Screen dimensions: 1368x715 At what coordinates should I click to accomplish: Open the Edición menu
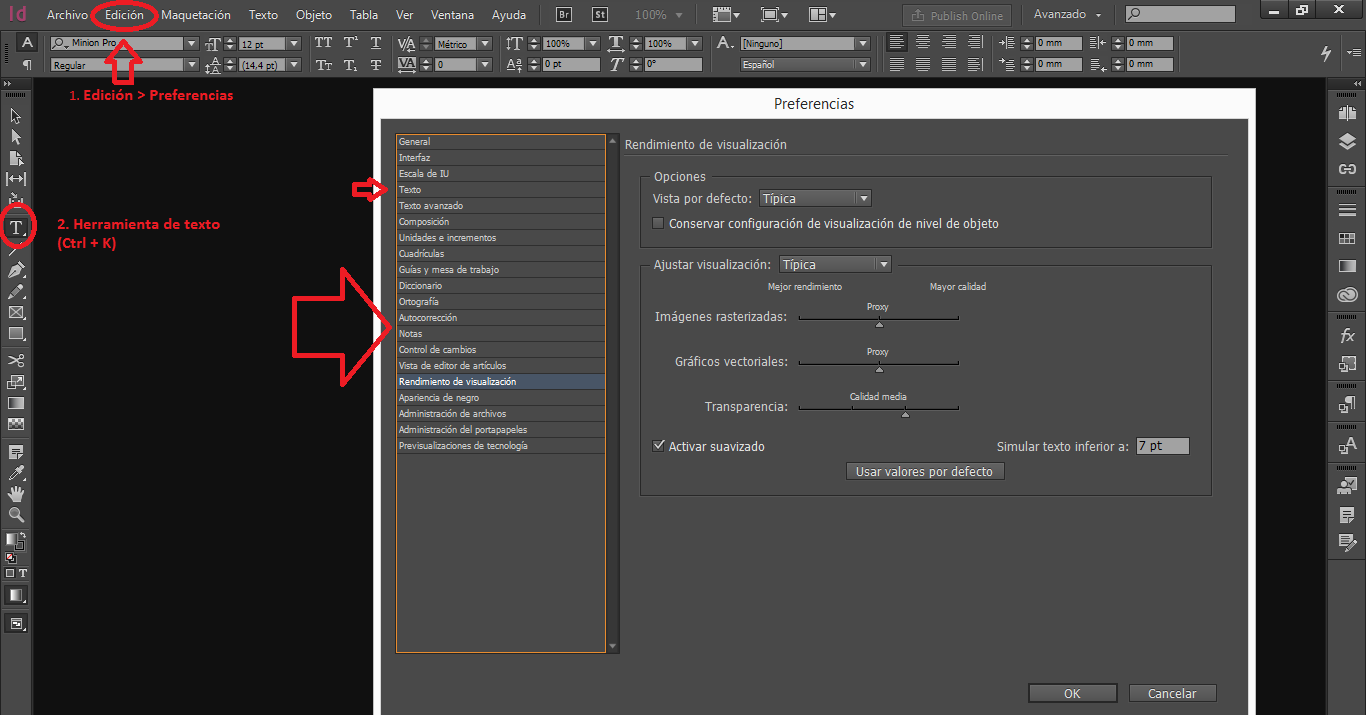click(x=124, y=15)
